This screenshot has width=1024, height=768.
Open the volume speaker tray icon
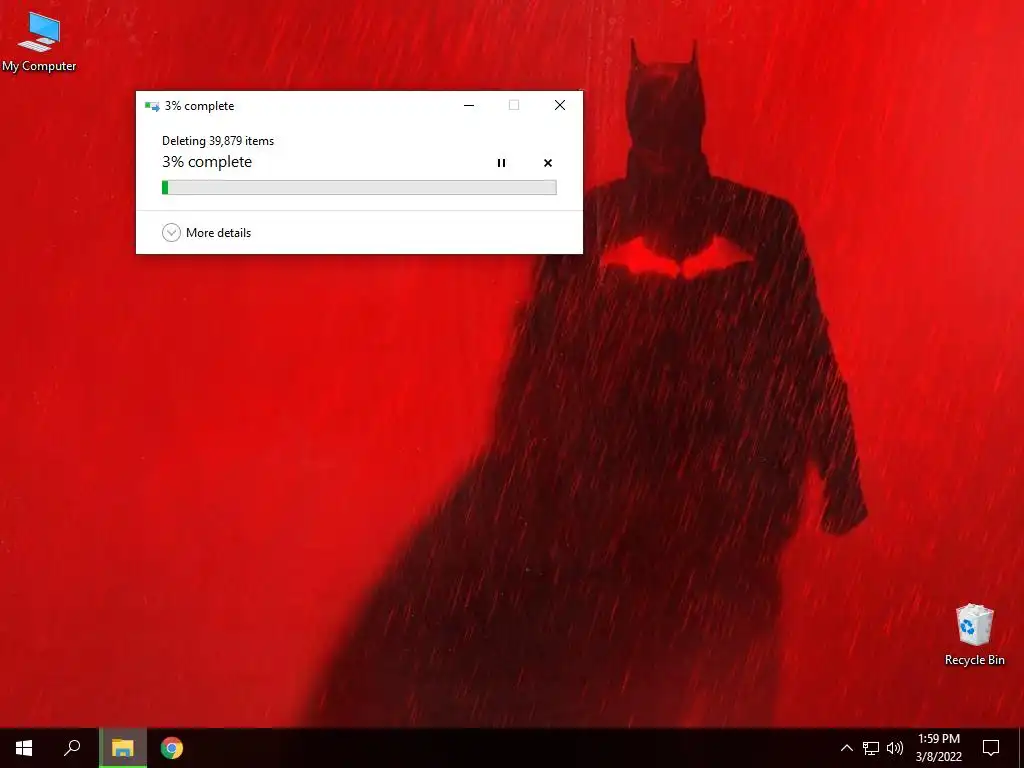(x=895, y=748)
